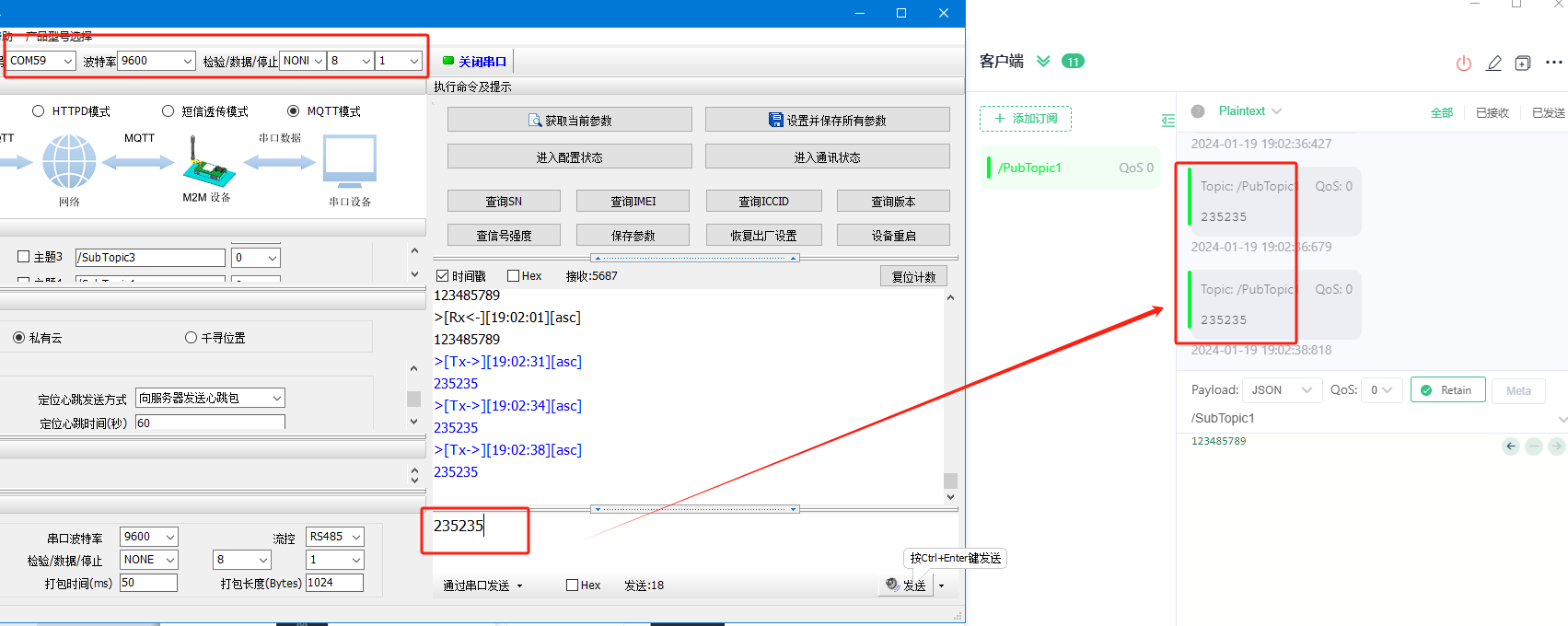Switch to the 全部 messages tab
This screenshot has width=1568, height=626.
1441,112
